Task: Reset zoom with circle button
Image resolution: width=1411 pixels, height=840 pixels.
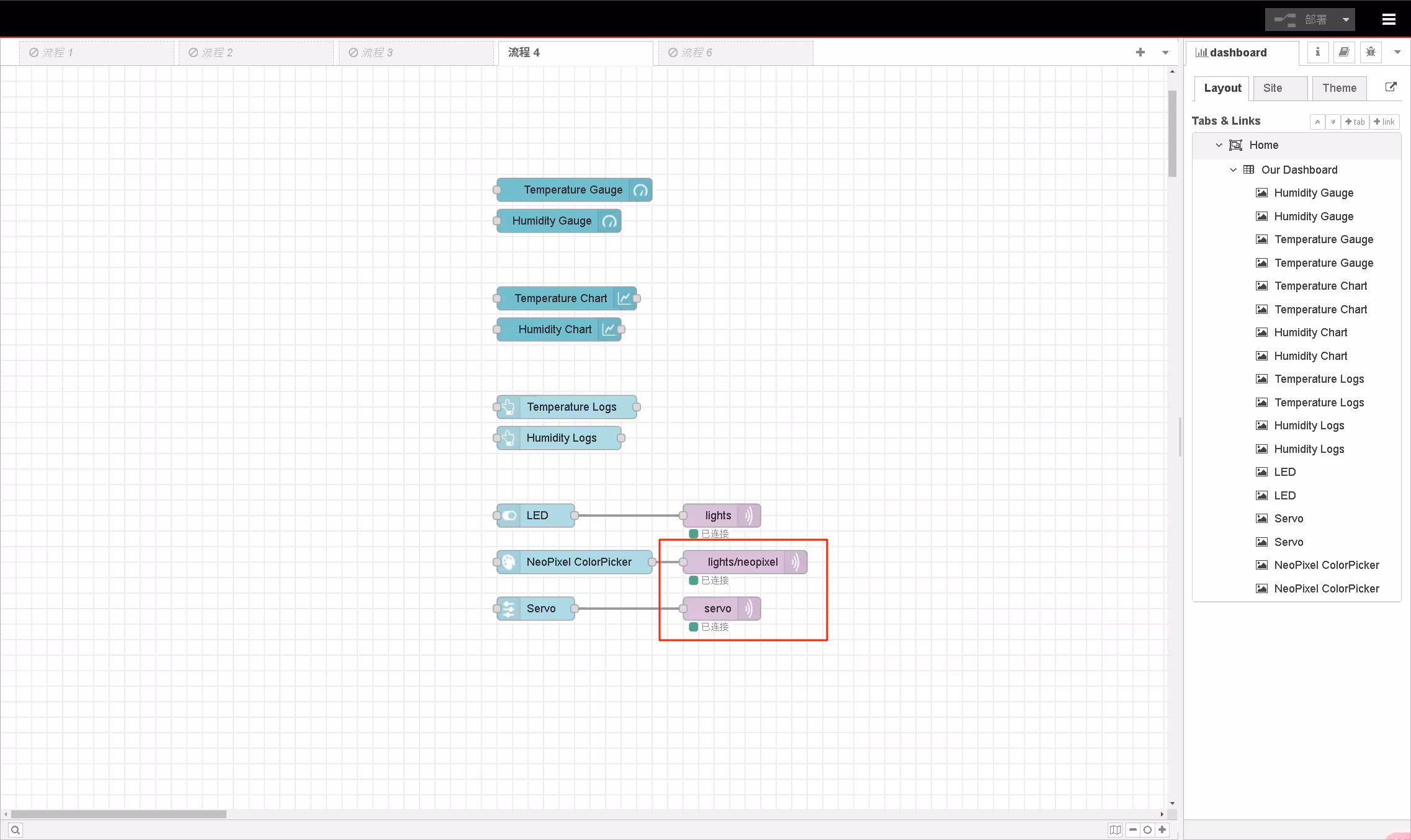Action: 1147,829
